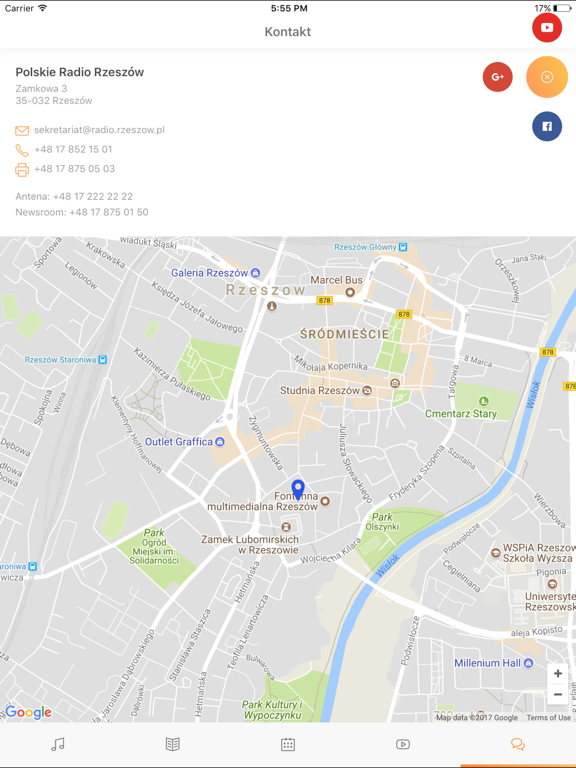Open the news book tab

172,744
